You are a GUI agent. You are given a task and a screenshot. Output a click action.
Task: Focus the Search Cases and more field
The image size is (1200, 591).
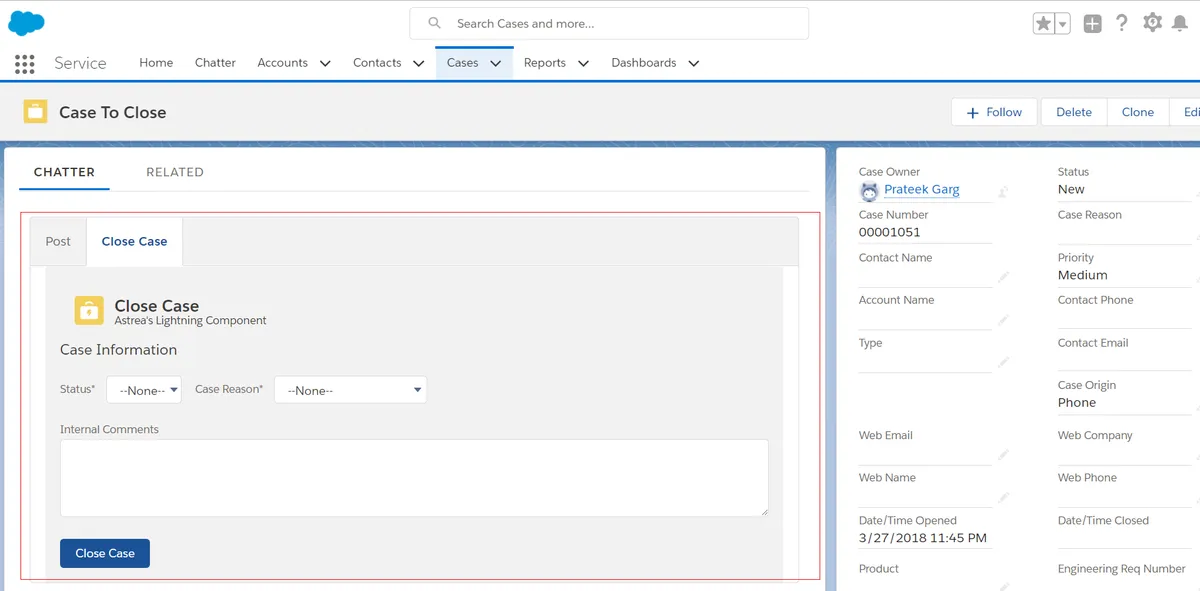click(x=609, y=23)
